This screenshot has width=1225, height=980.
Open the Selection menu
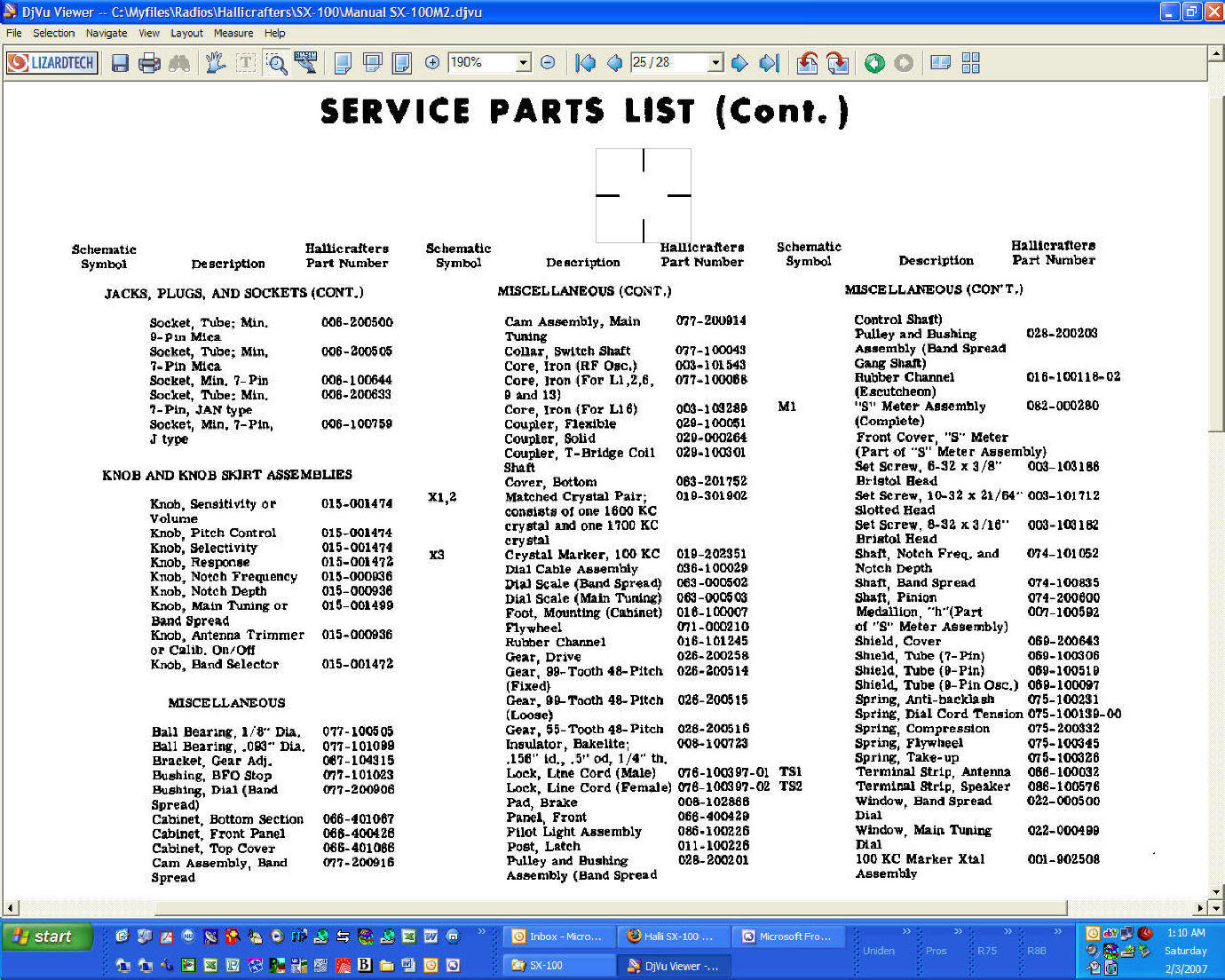[x=54, y=33]
